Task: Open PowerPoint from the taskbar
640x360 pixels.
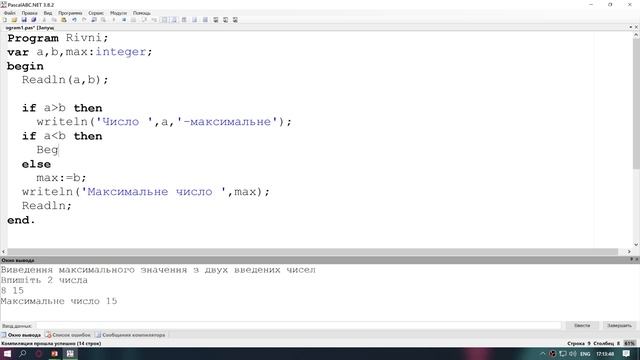Action: (x=54, y=353)
